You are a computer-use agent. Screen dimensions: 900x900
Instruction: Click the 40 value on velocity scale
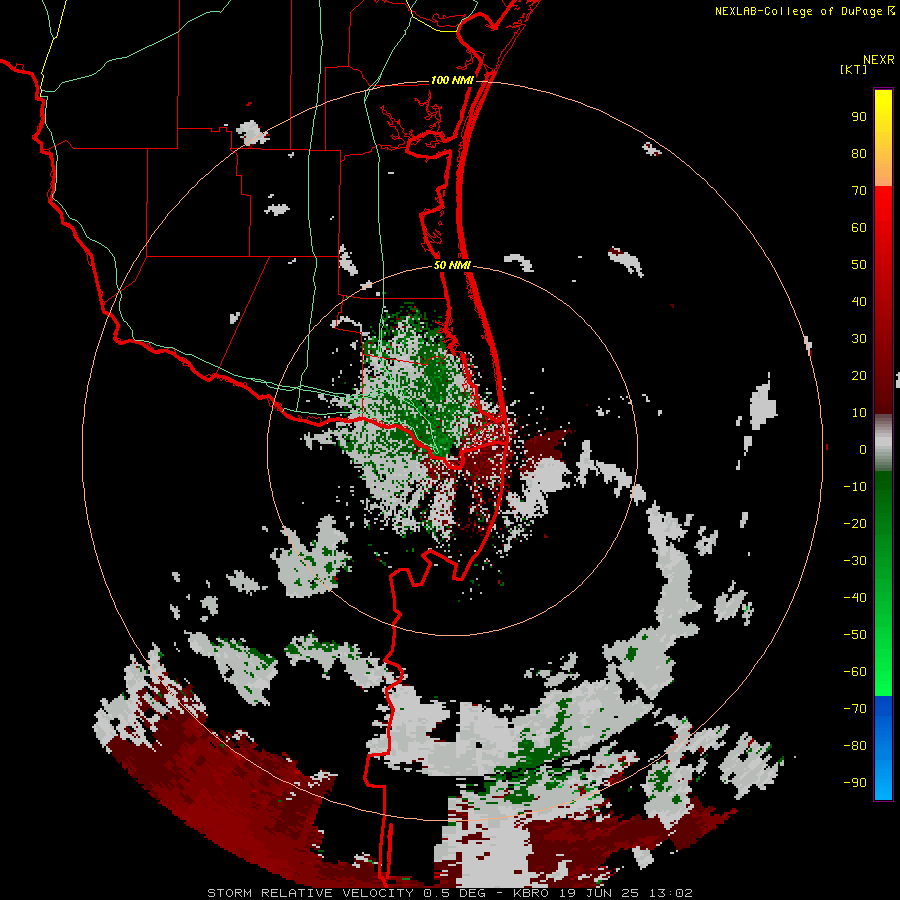[x=859, y=302]
